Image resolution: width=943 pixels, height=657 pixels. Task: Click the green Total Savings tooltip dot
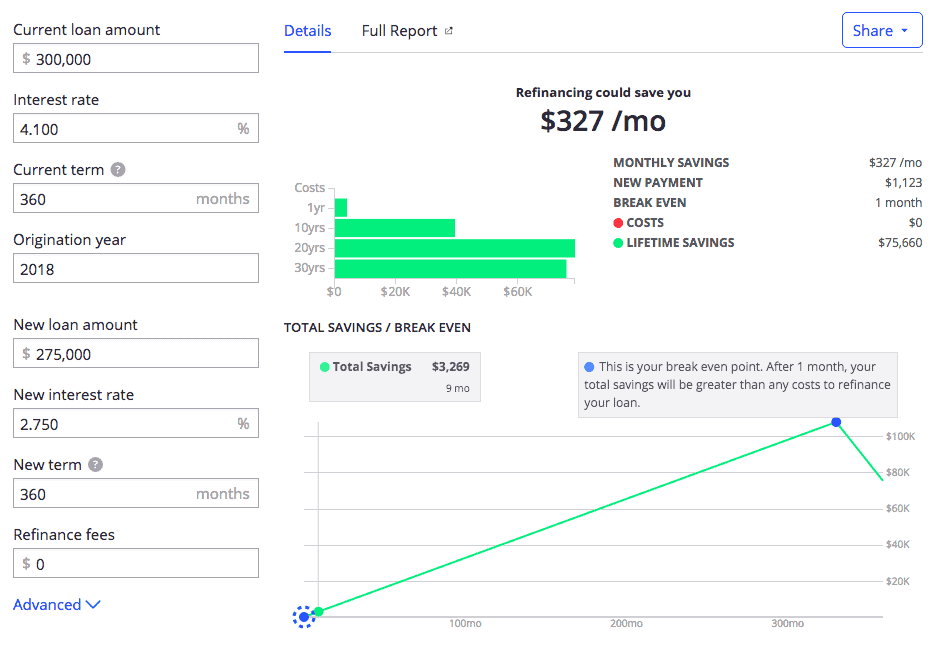pyautogui.click(x=324, y=367)
